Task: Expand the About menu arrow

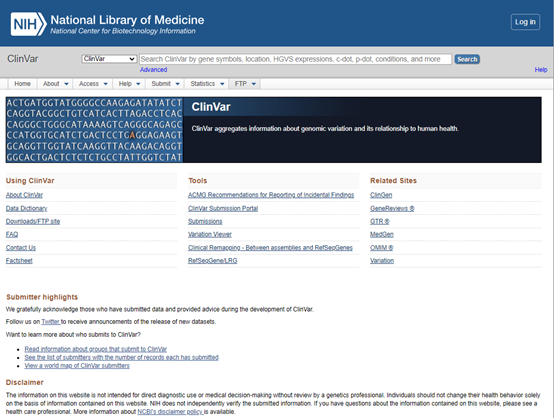Action: (66, 84)
